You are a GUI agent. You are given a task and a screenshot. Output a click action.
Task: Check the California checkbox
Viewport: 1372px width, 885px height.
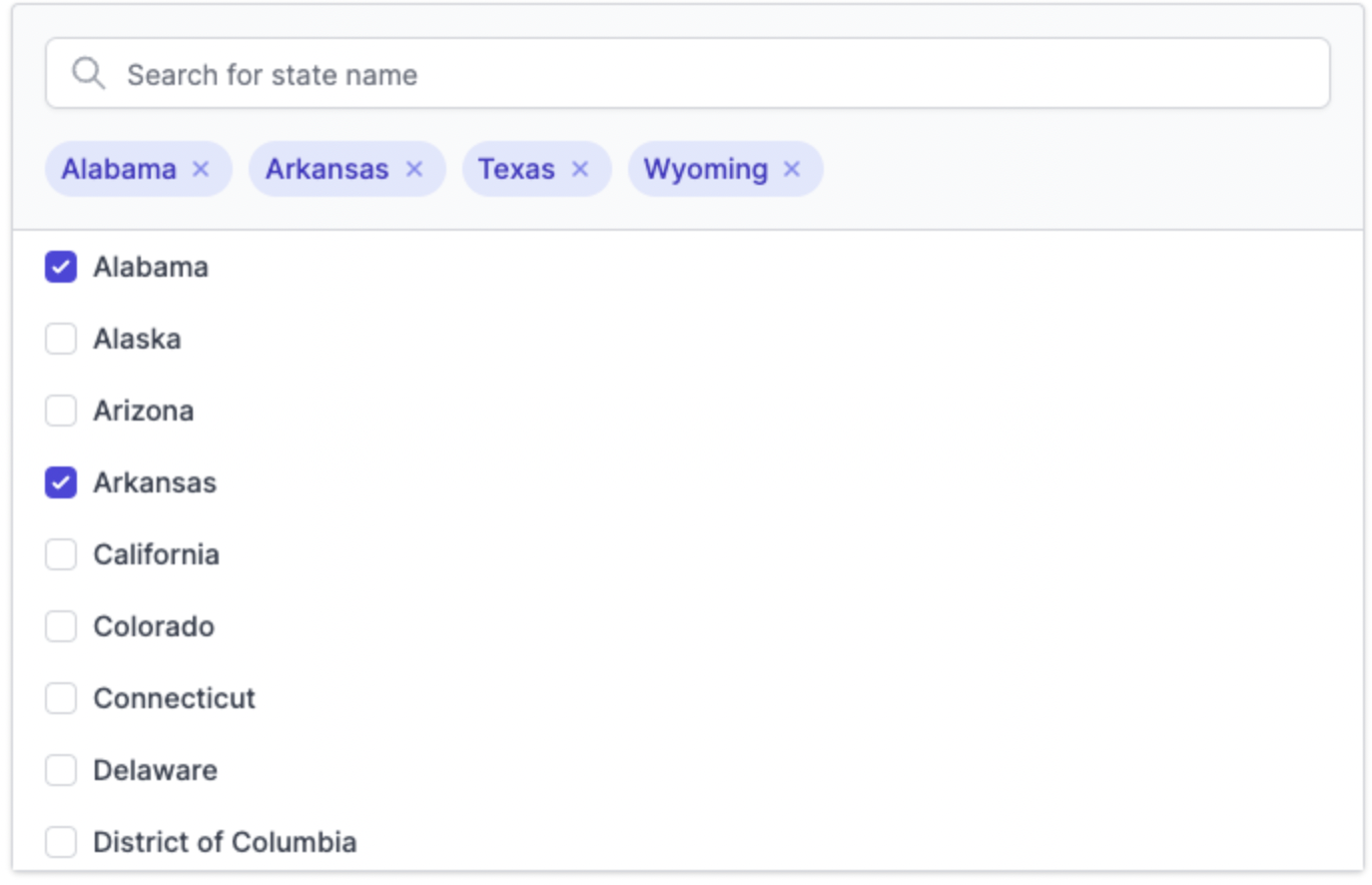point(61,554)
